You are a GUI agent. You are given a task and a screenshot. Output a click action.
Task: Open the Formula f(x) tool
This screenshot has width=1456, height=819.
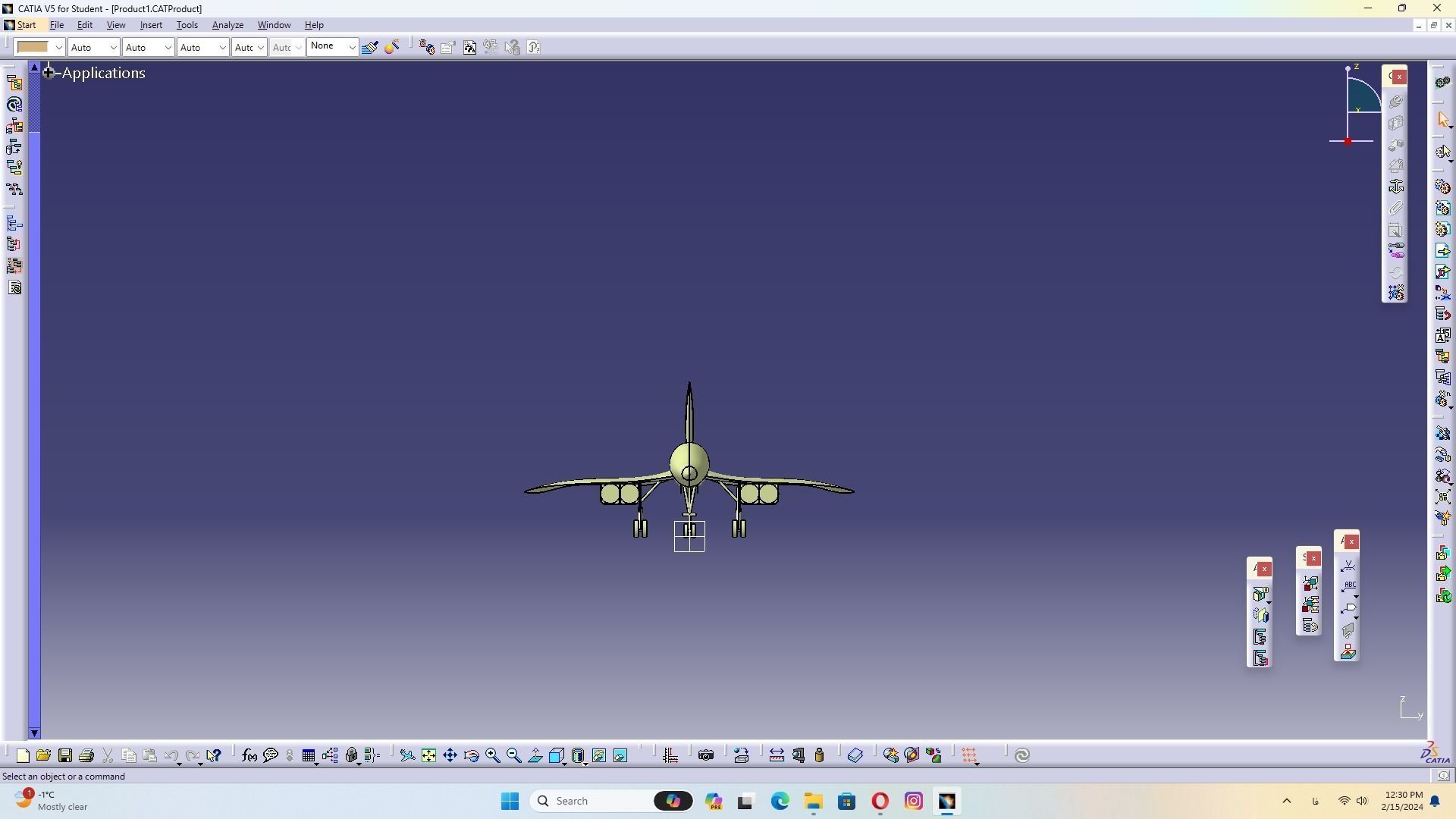click(249, 755)
